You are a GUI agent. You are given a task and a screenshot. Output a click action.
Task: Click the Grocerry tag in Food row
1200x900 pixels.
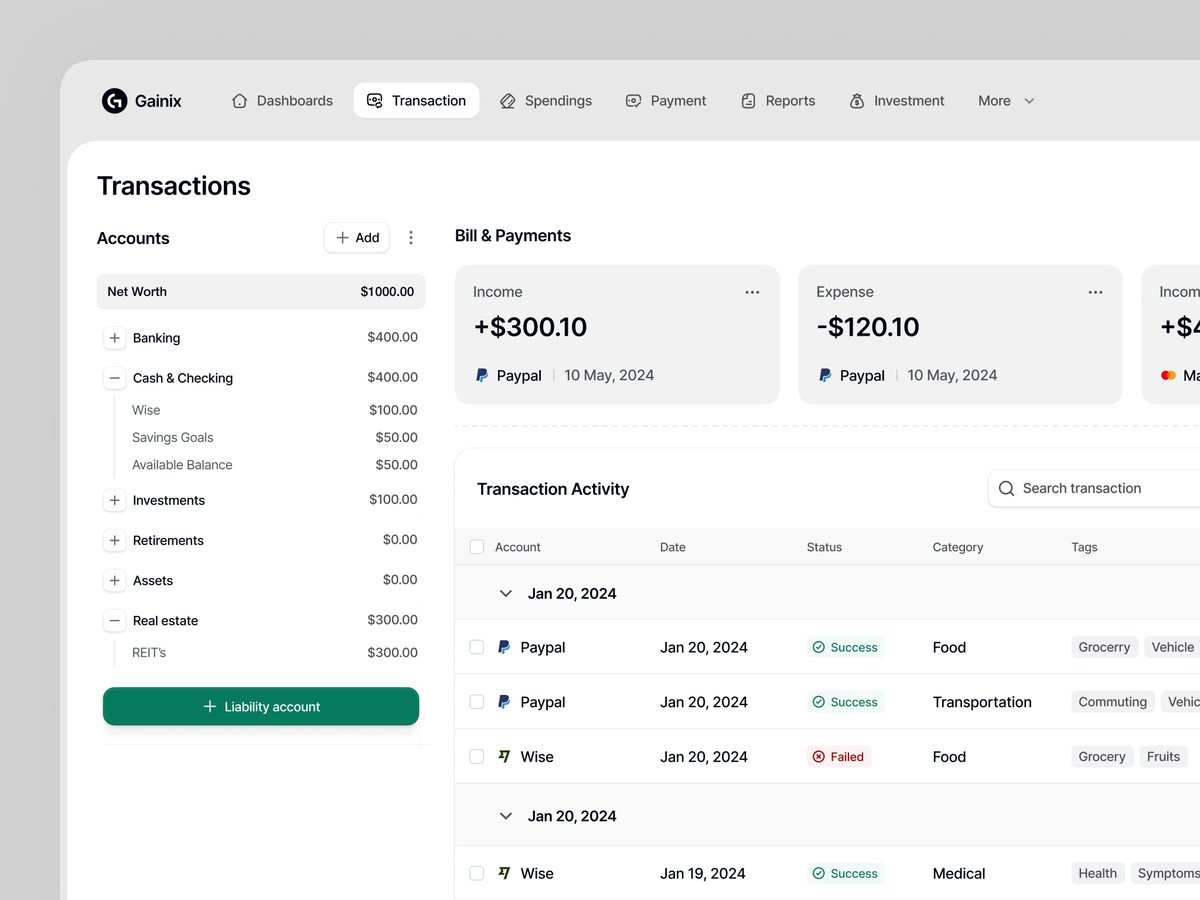(x=1104, y=647)
